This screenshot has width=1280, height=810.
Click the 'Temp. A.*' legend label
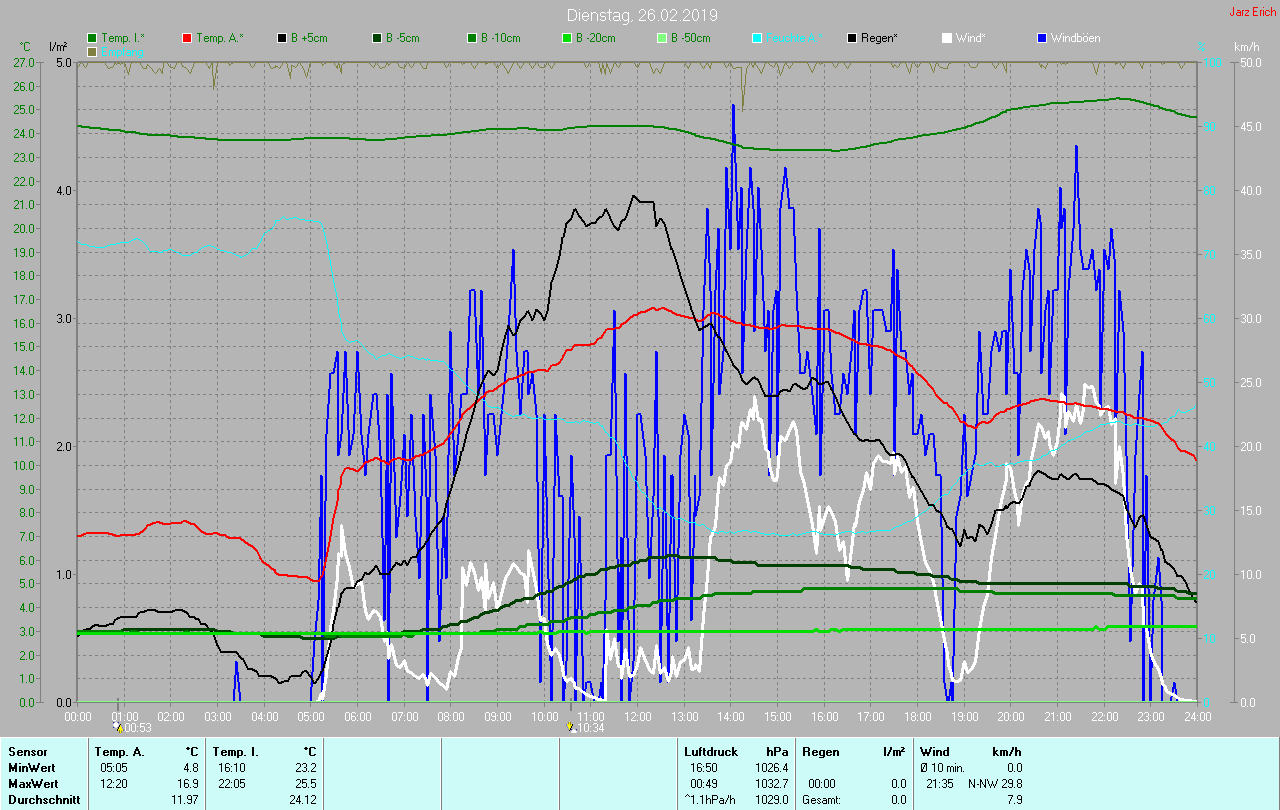pos(219,38)
